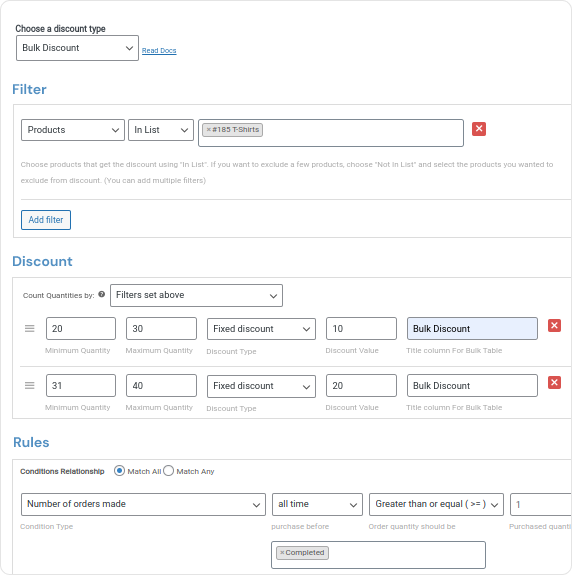Open the Products filter type dropdown
The width and height of the screenshot is (572, 575).
pos(73,130)
